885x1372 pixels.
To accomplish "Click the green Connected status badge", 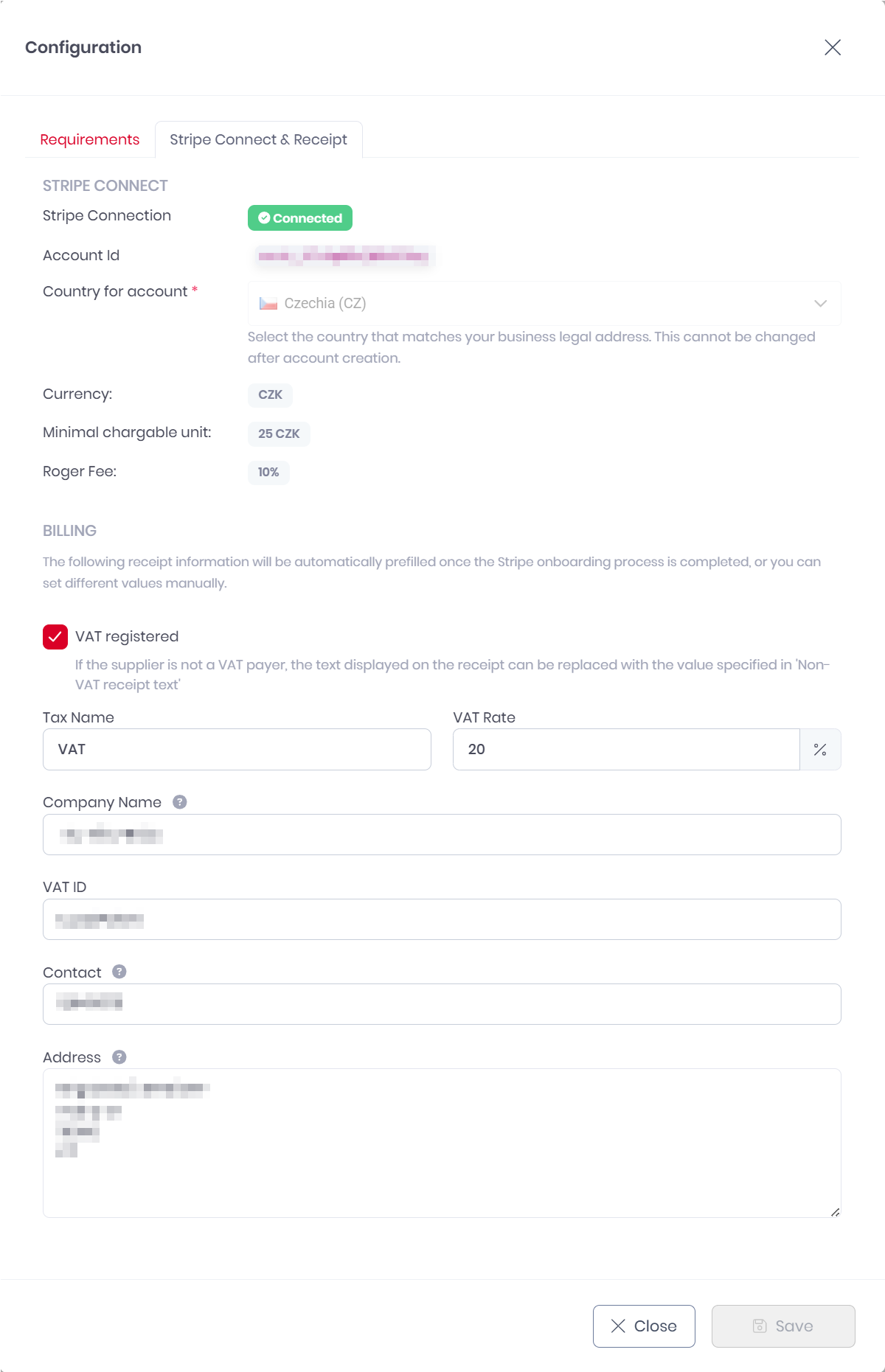I will [300, 218].
